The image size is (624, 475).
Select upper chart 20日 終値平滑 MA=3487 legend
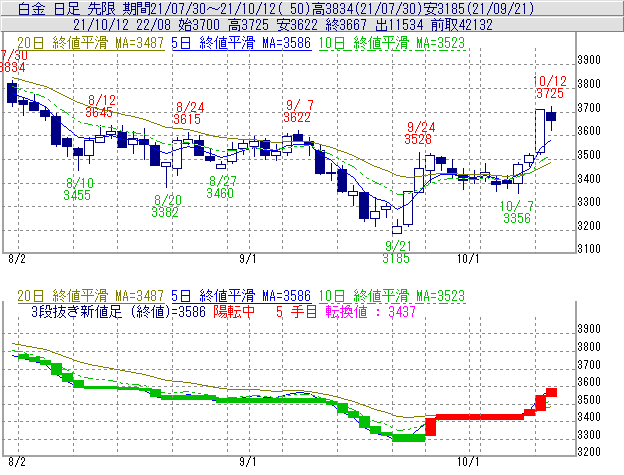pos(90,43)
